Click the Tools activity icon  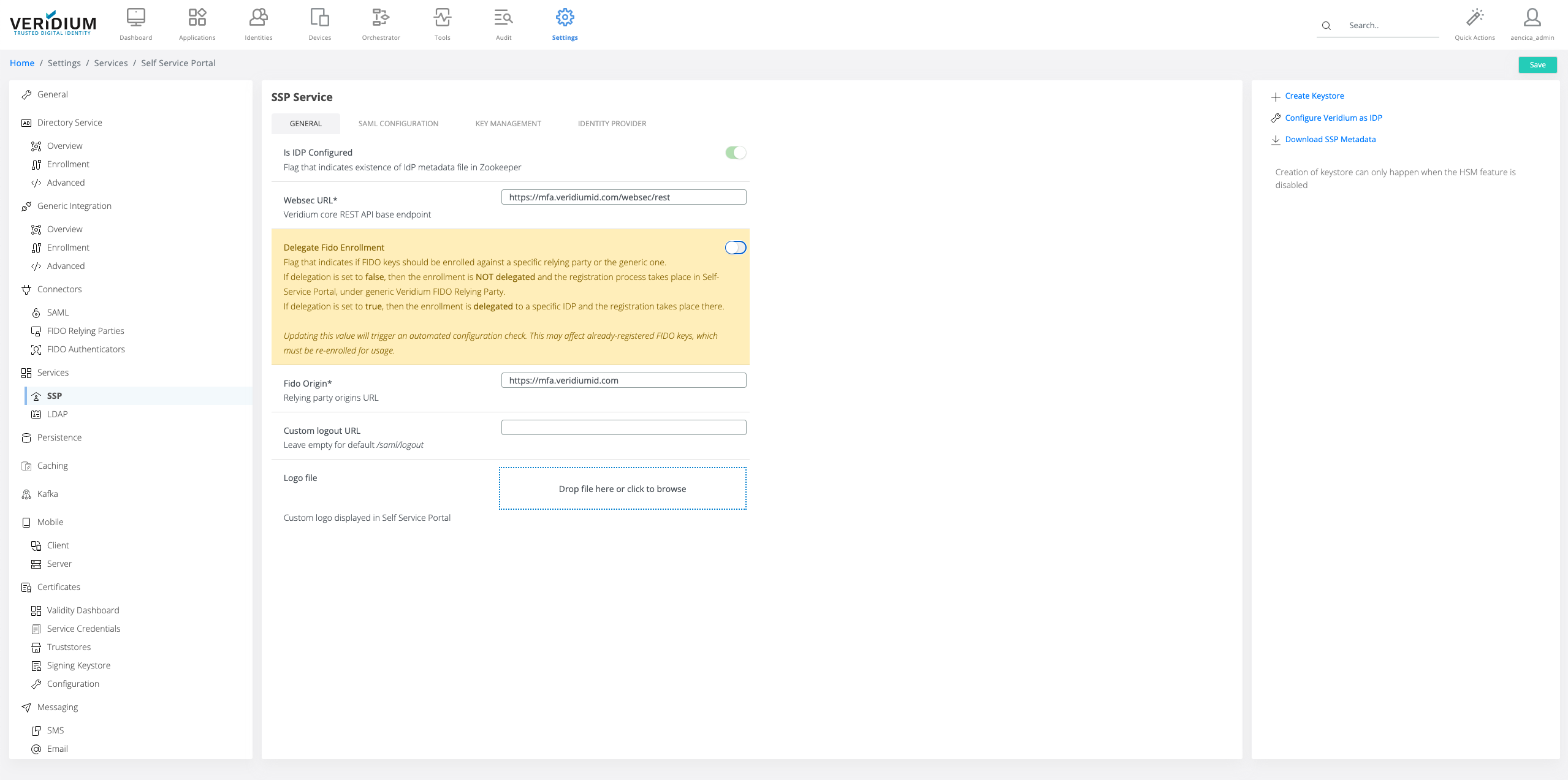[442, 18]
